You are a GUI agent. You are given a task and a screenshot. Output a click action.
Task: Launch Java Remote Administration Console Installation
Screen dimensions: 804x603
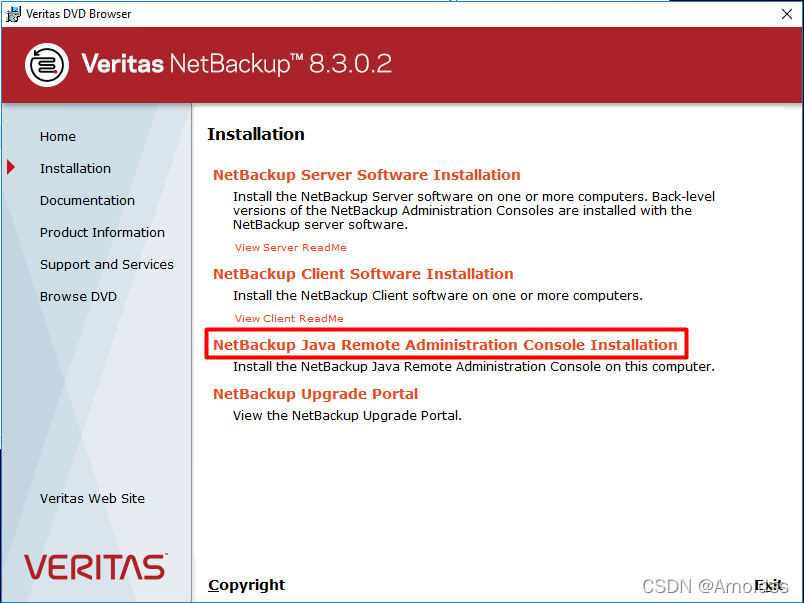click(445, 345)
